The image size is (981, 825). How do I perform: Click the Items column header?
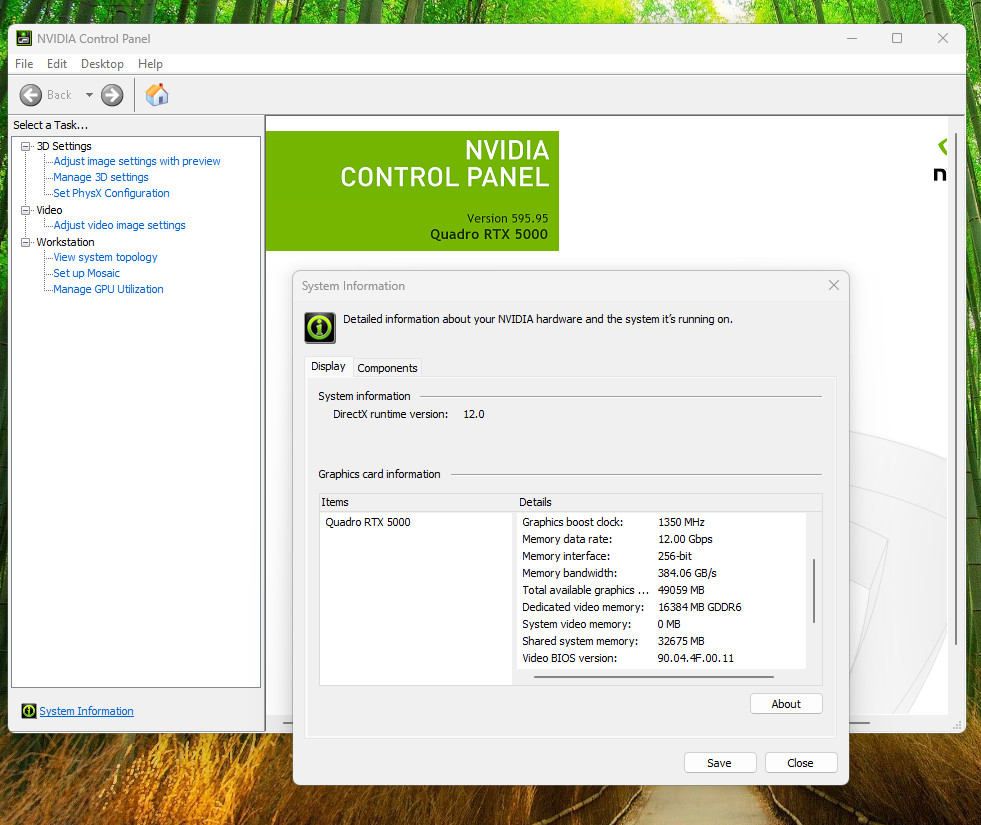coord(417,502)
